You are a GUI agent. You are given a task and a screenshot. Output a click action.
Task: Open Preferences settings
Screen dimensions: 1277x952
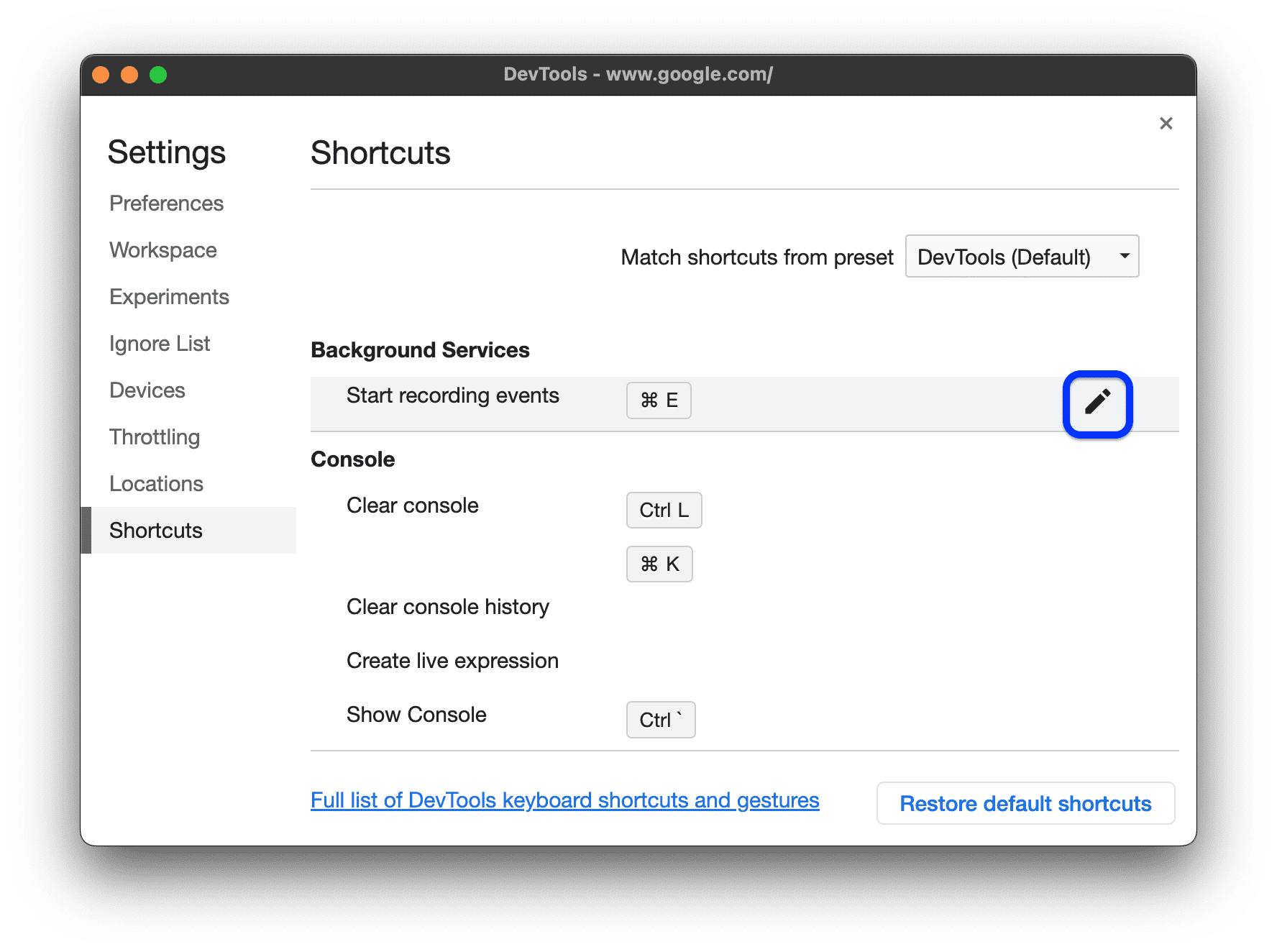[x=166, y=203]
